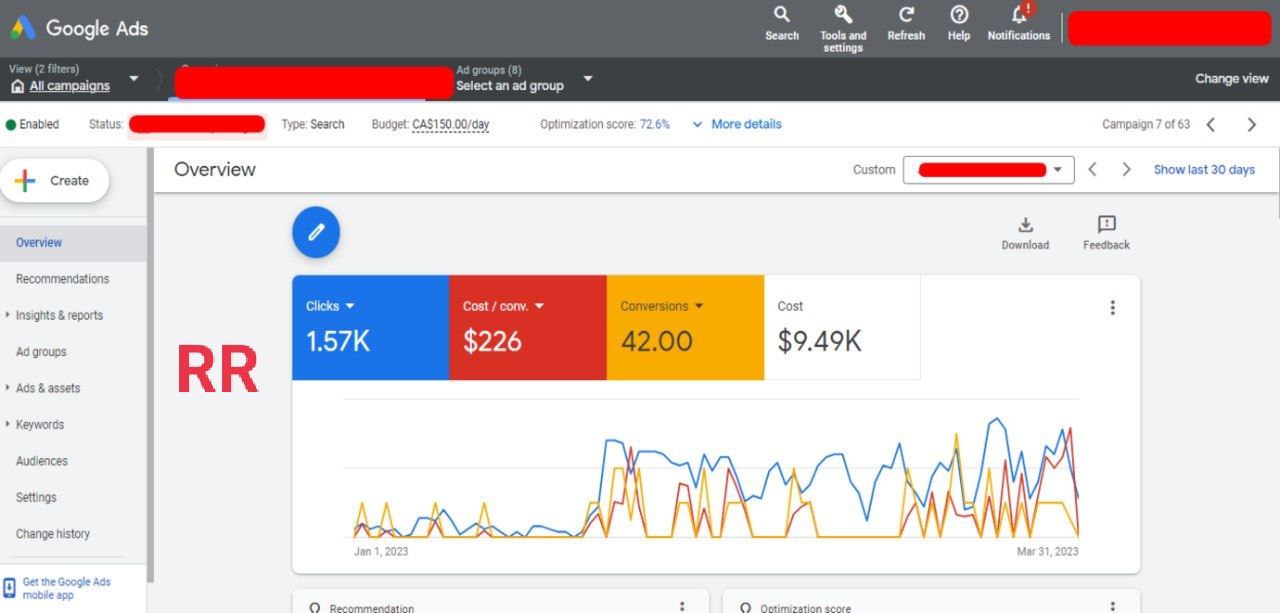
Task: Open the custom date range dropdown
Action: point(1057,170)
